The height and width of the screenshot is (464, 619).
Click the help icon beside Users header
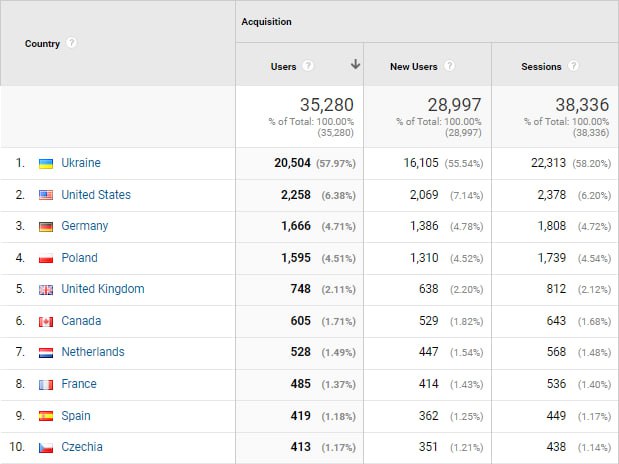[x=308, y=66]
